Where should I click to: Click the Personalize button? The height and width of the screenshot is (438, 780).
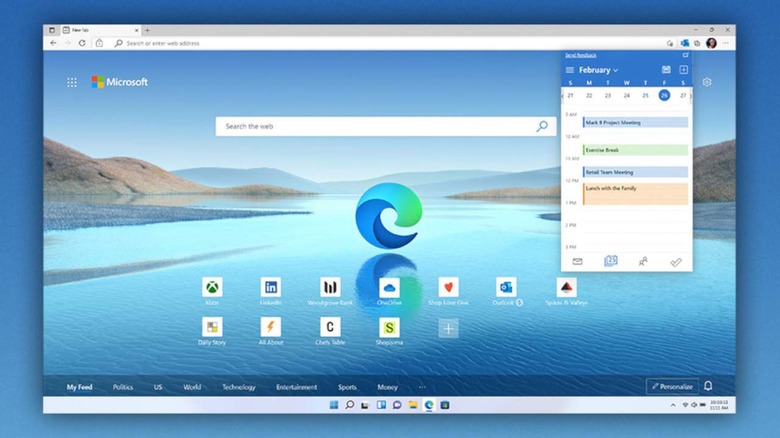[672, 386]
